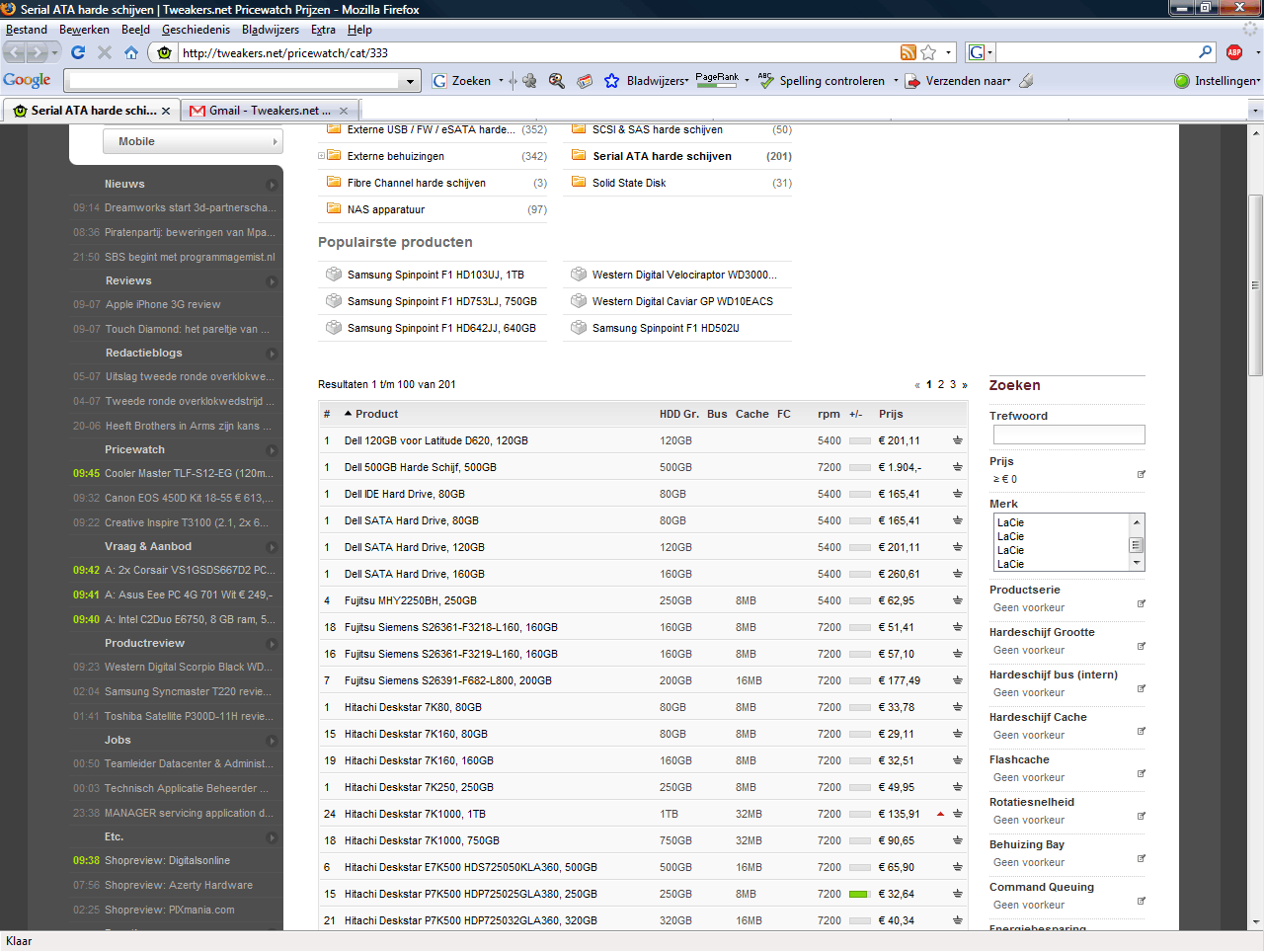This screenshot has height=952, width=1264.
Task: Expand the Externe behuizingen category
Action: pos(321,156)
